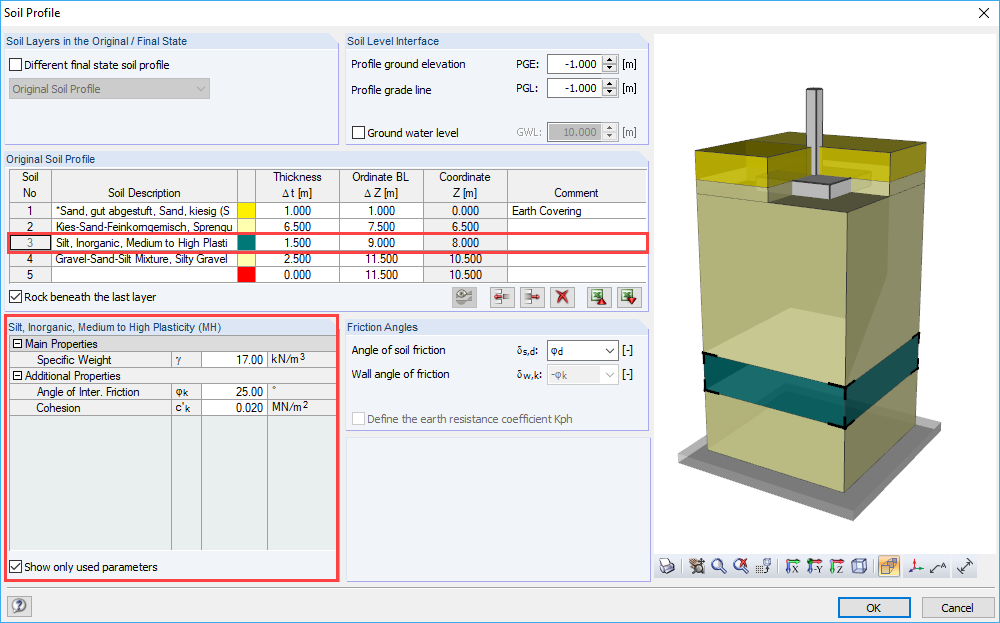Click the double-arrow dimensions icon
The height and width of the screenshot is (623, 1000).
pos(966,566)
